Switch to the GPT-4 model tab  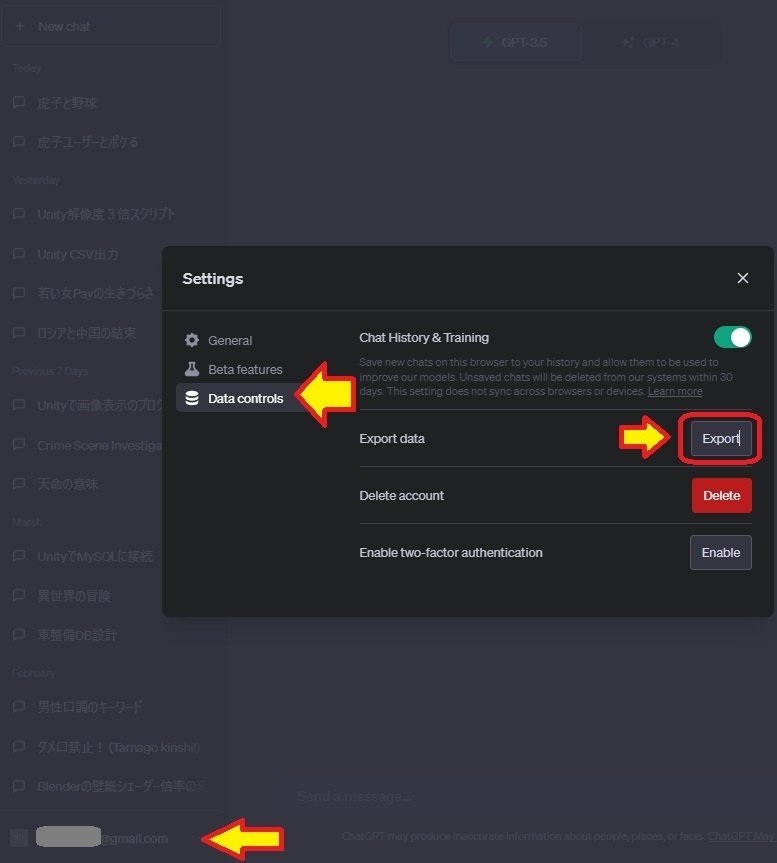[651, 42]
